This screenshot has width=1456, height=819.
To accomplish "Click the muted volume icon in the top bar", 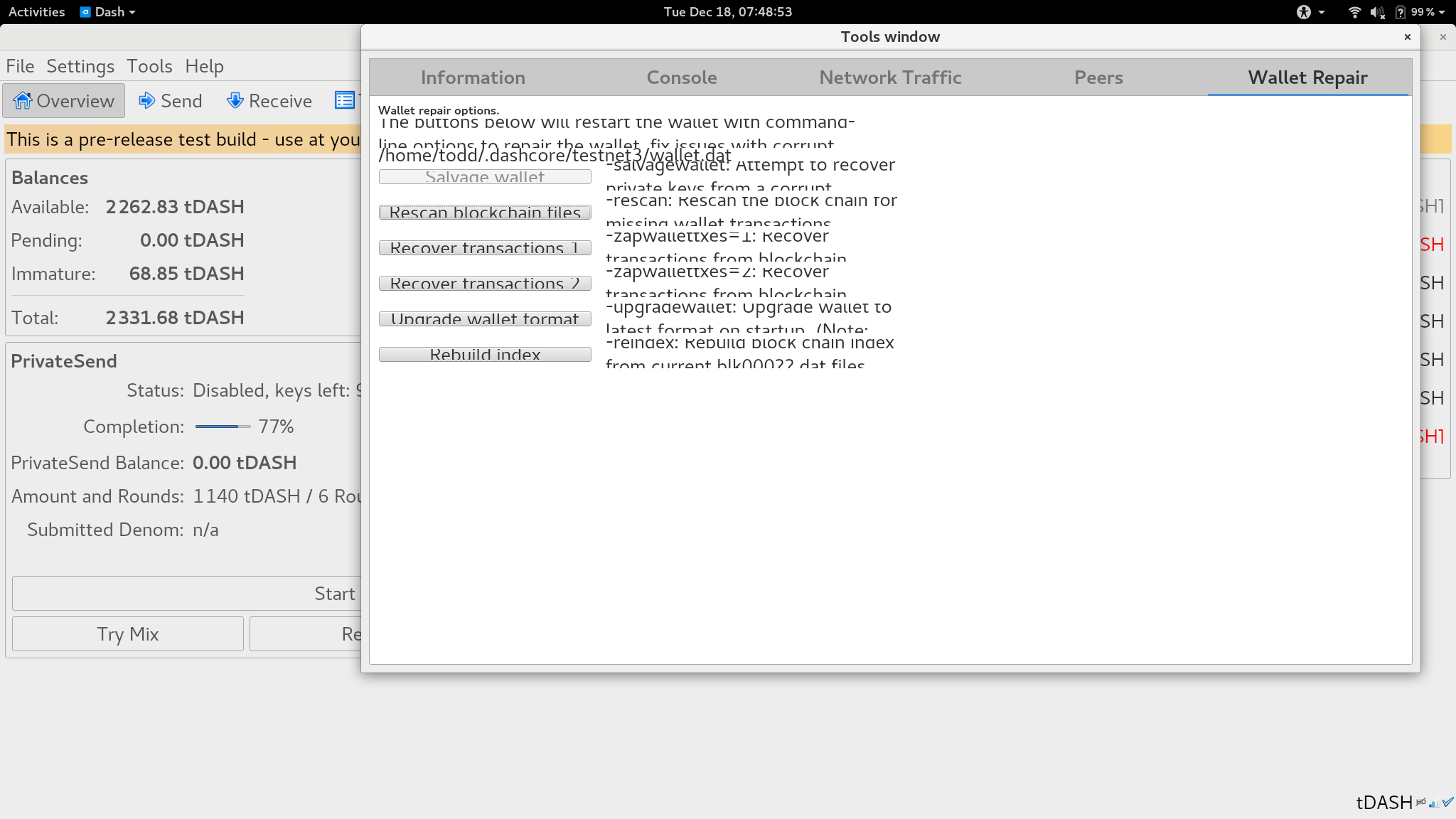I will [1377, 11].
